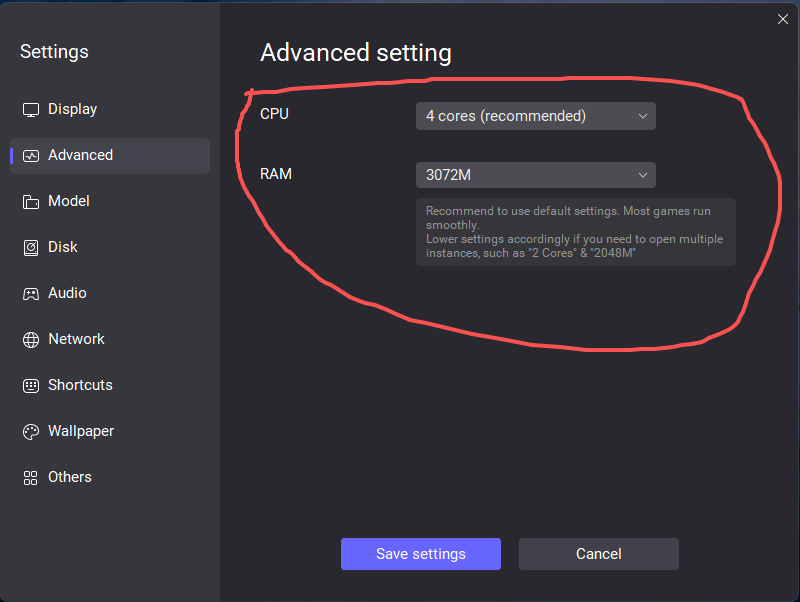Viewport: 800px width, 602px height.
Task: Click the monitor icon beside Display
Action: click(30, 110)
